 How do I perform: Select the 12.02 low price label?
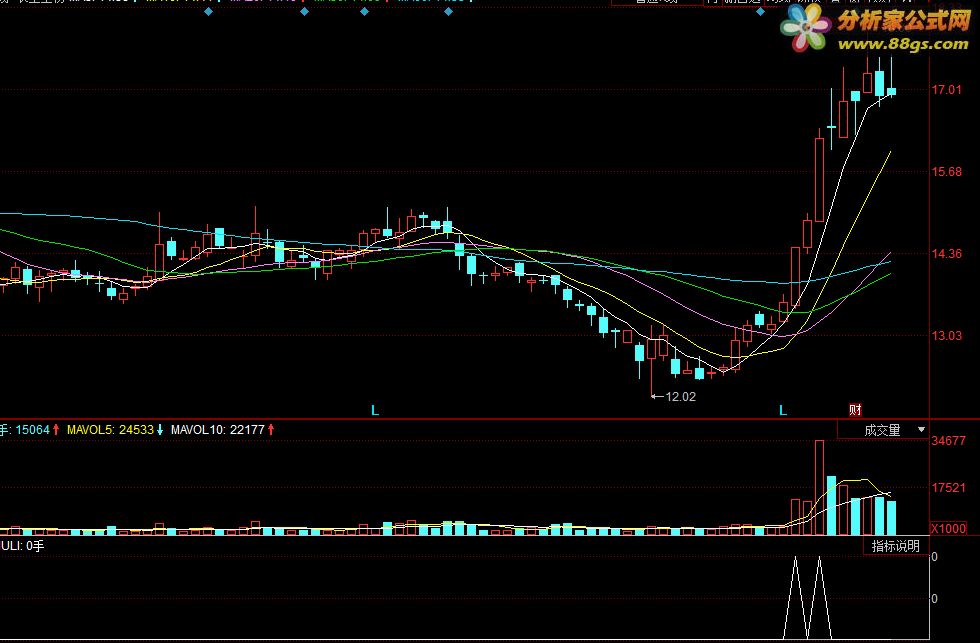tap(681, 396)
